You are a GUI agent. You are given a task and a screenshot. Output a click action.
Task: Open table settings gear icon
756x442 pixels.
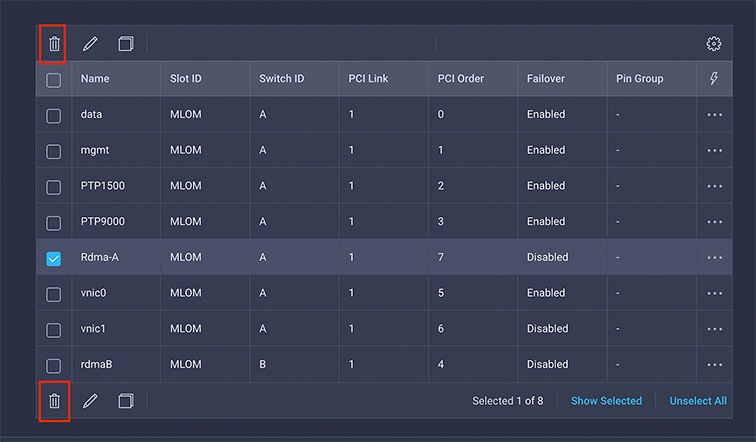(x=714, y=44)
